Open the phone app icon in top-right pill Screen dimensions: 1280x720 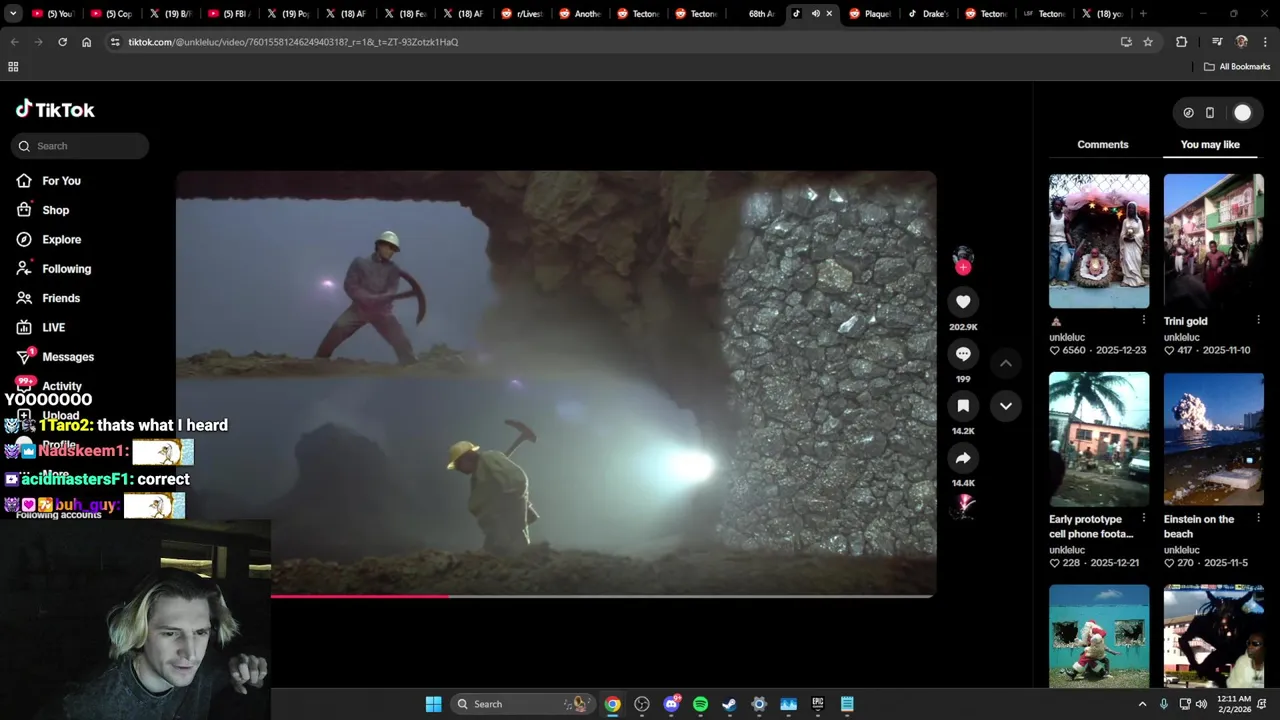tap(1209, 113)
